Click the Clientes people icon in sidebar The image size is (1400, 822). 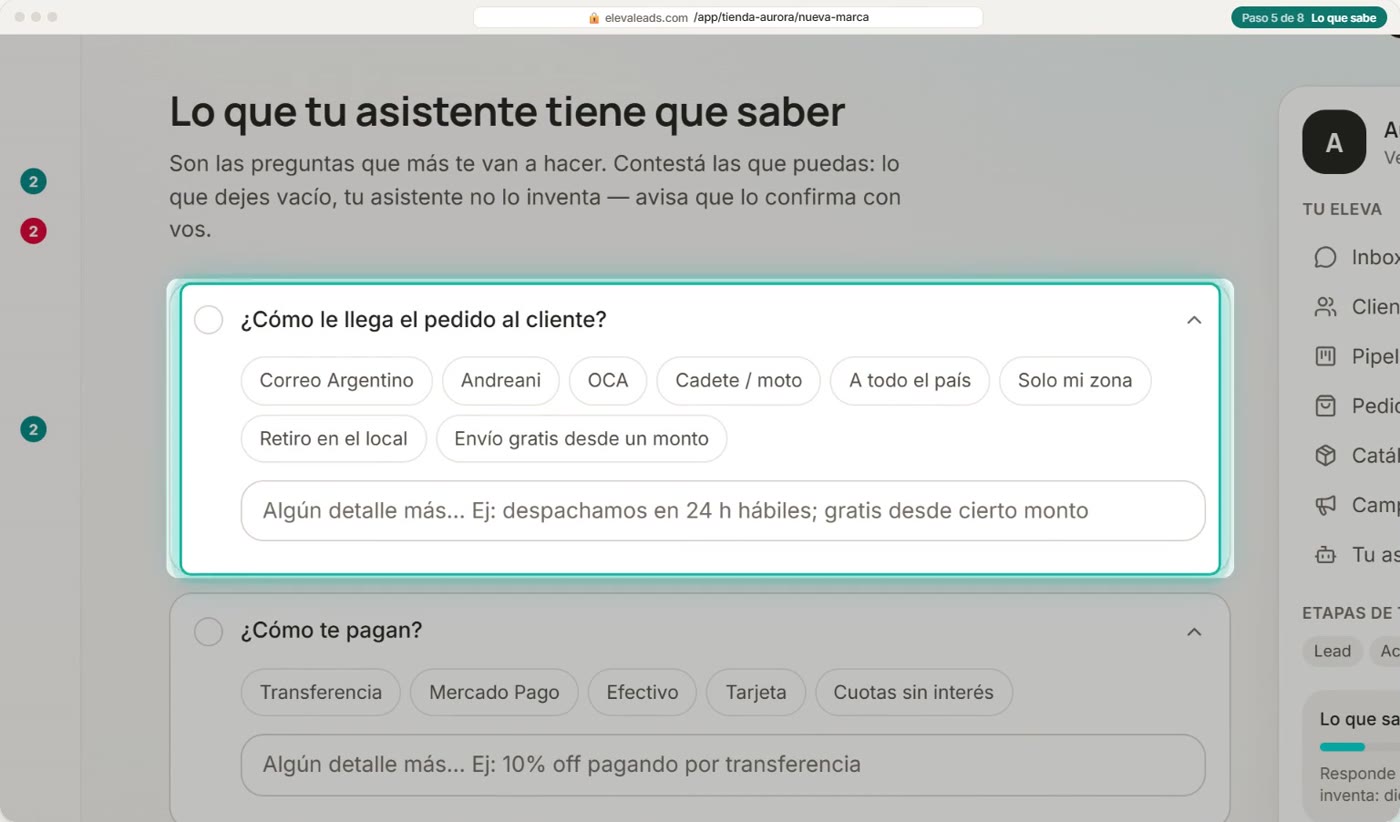(x=1325, y=307)
